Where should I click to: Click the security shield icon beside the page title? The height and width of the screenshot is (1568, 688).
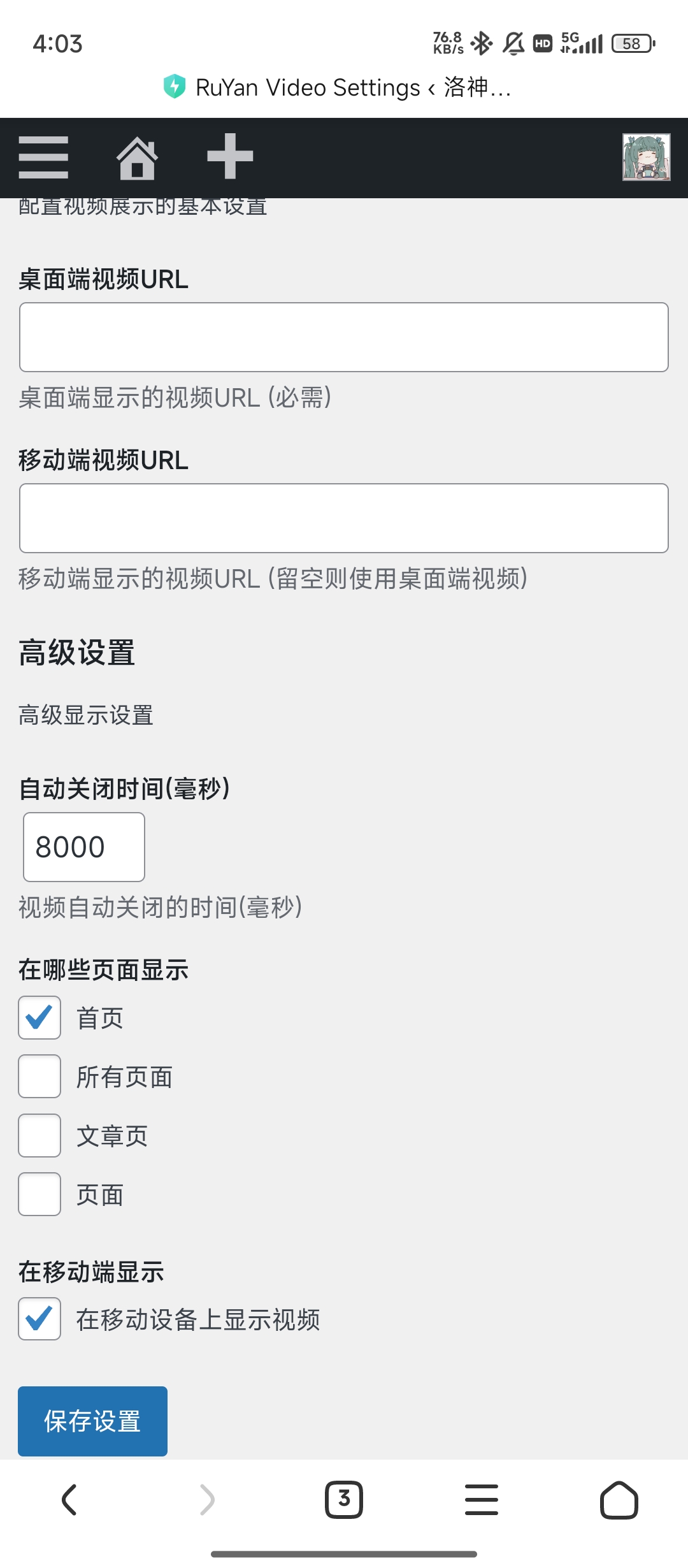175,87
